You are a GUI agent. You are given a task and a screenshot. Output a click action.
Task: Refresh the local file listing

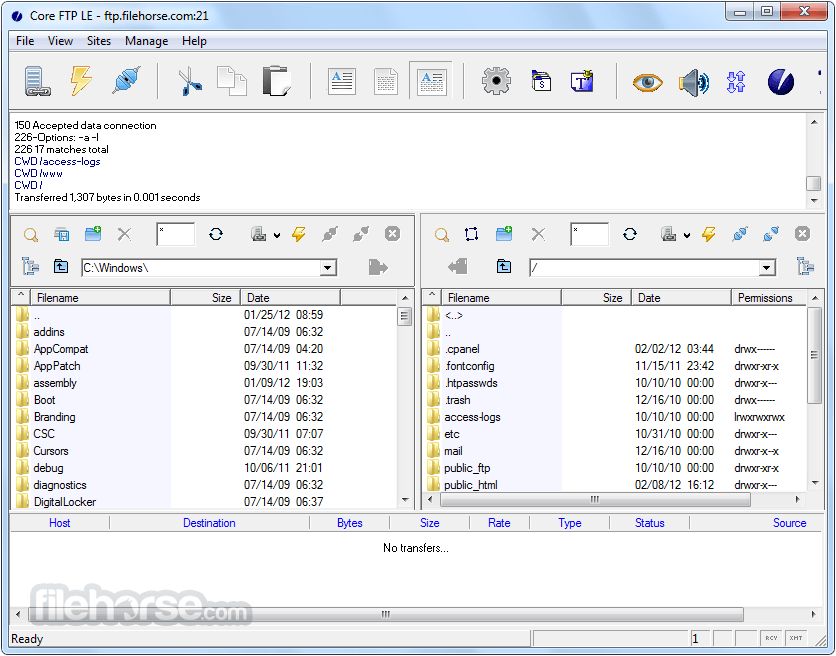point(216,234)
